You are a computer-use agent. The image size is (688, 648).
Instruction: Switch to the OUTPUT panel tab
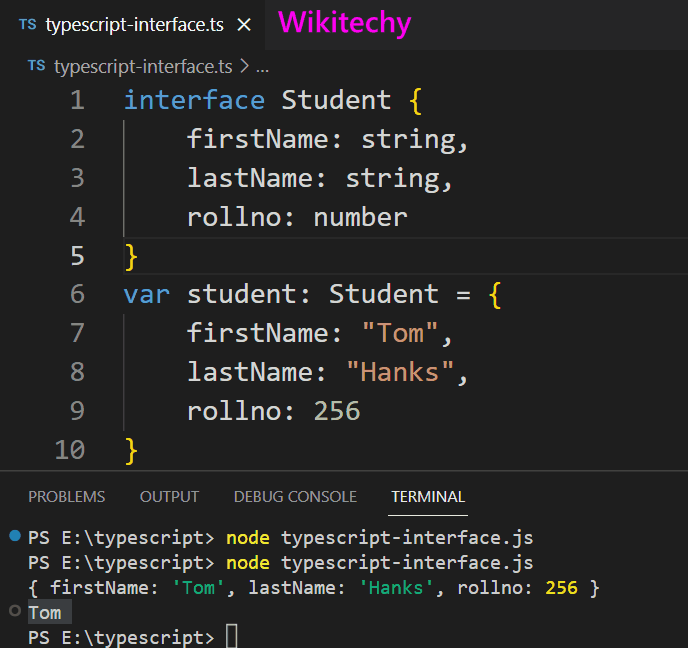(169, 496)
